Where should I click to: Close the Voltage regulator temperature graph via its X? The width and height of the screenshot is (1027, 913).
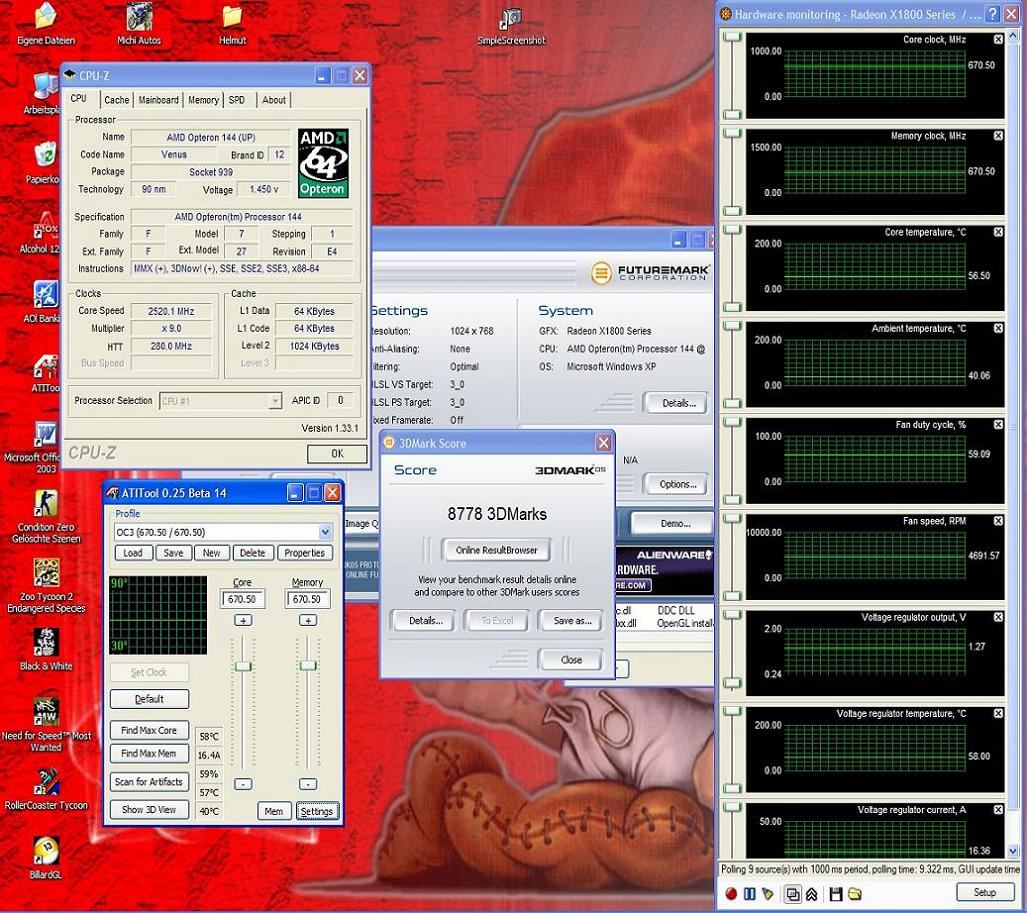click(998, 713)
